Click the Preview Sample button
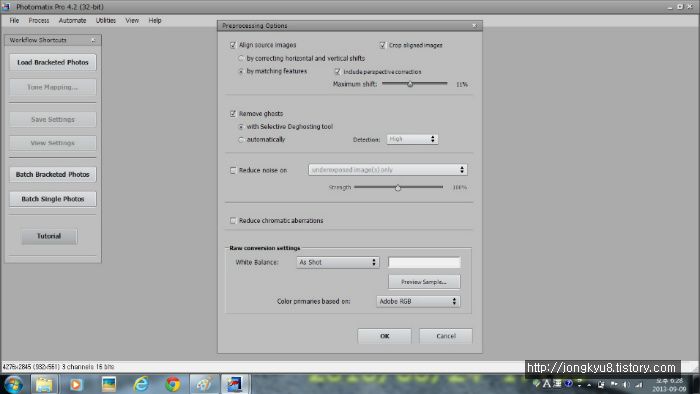The image size is (700, 394). pos(424,282)
